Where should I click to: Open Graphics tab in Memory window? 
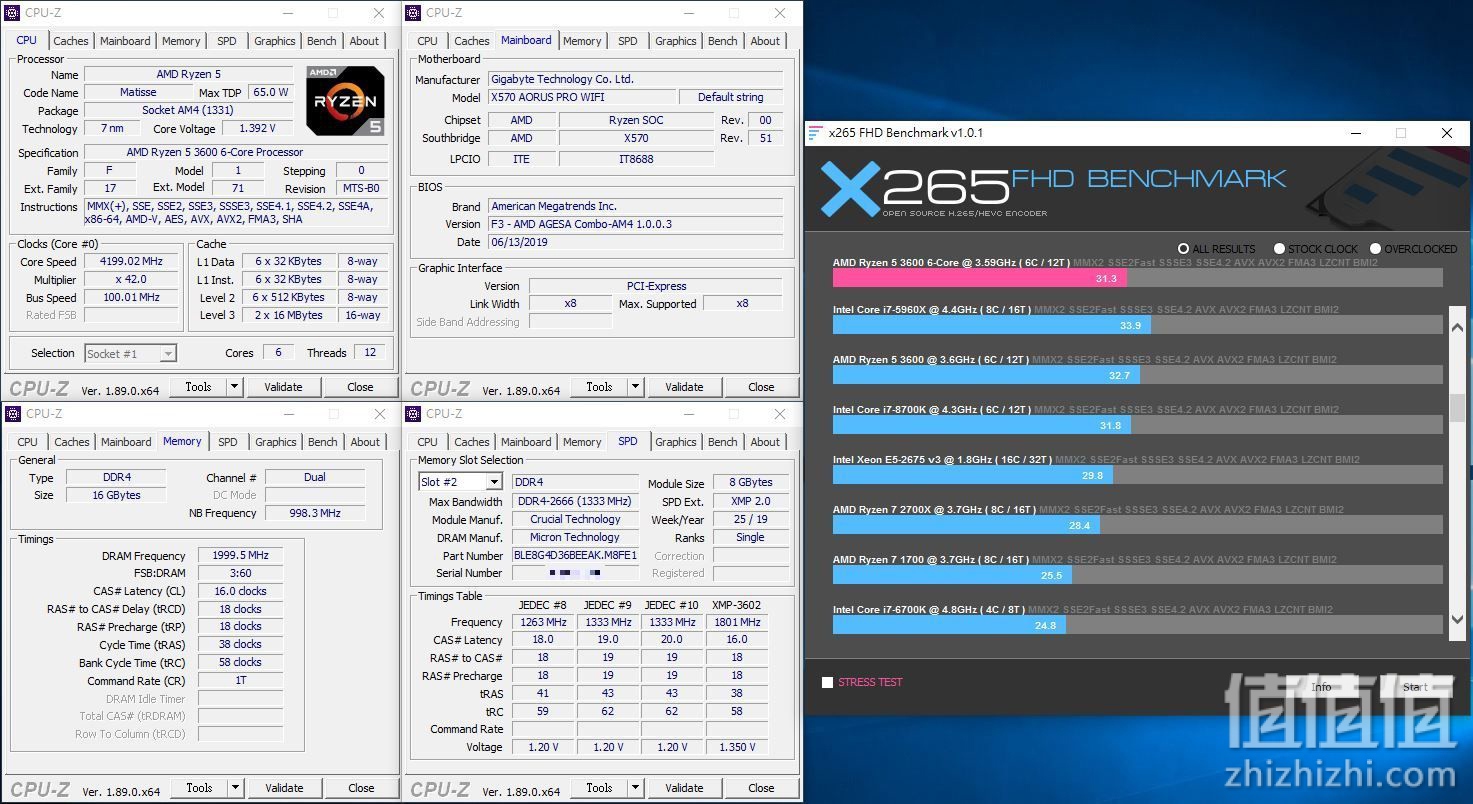(276, 442)
